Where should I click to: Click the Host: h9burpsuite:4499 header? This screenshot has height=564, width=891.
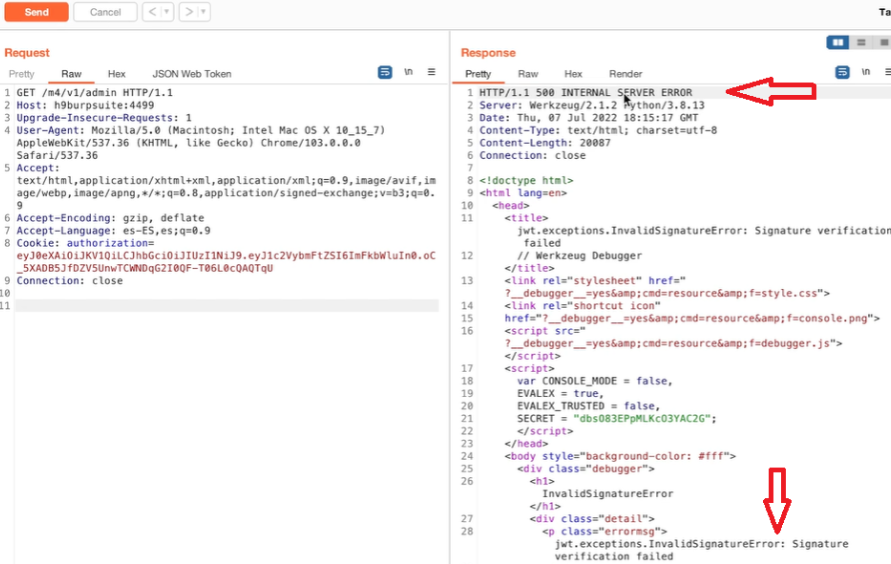click(85, 105)
